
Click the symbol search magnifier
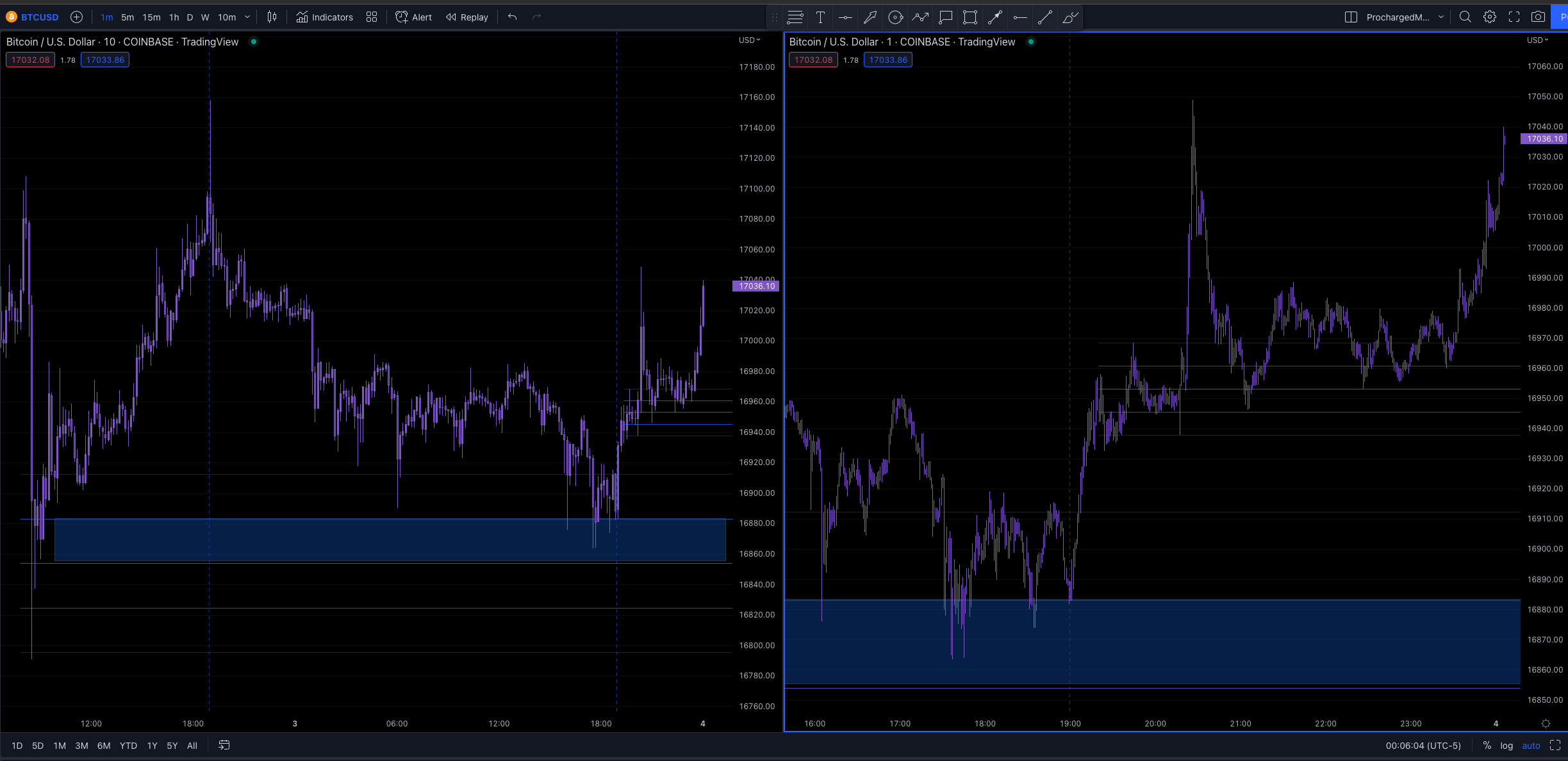point(1465,17)
